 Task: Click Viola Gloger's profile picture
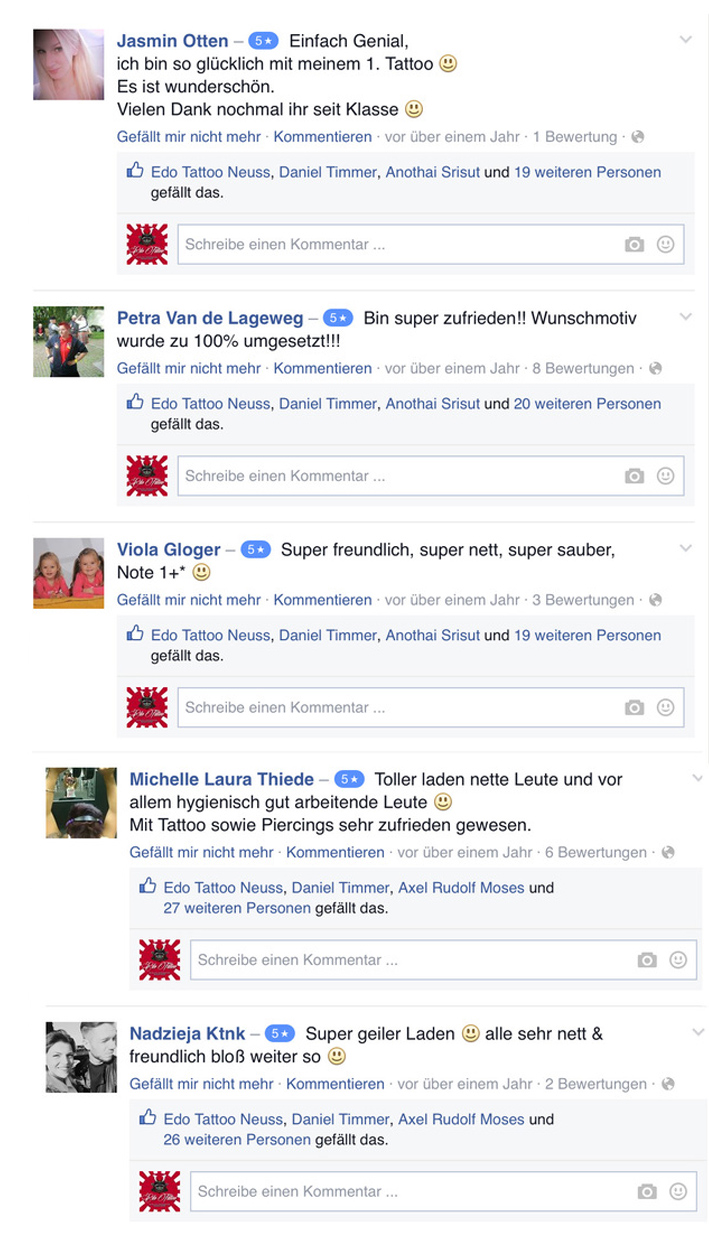coord(69,573)
